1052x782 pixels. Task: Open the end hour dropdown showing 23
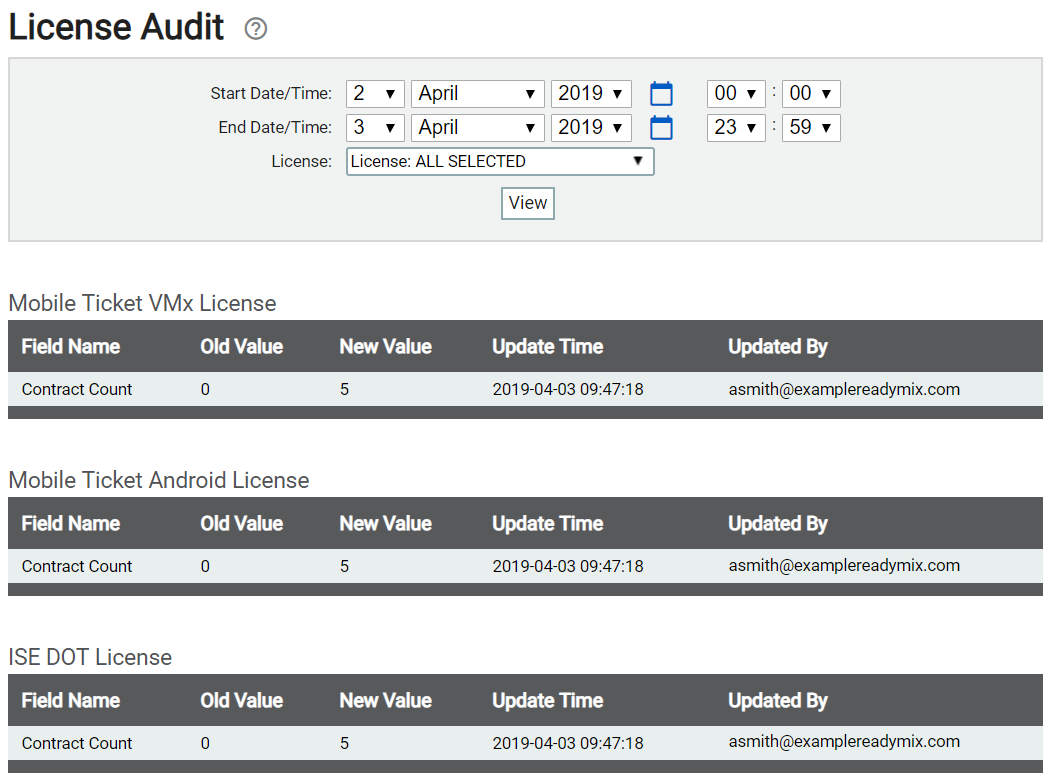[736, 127]
